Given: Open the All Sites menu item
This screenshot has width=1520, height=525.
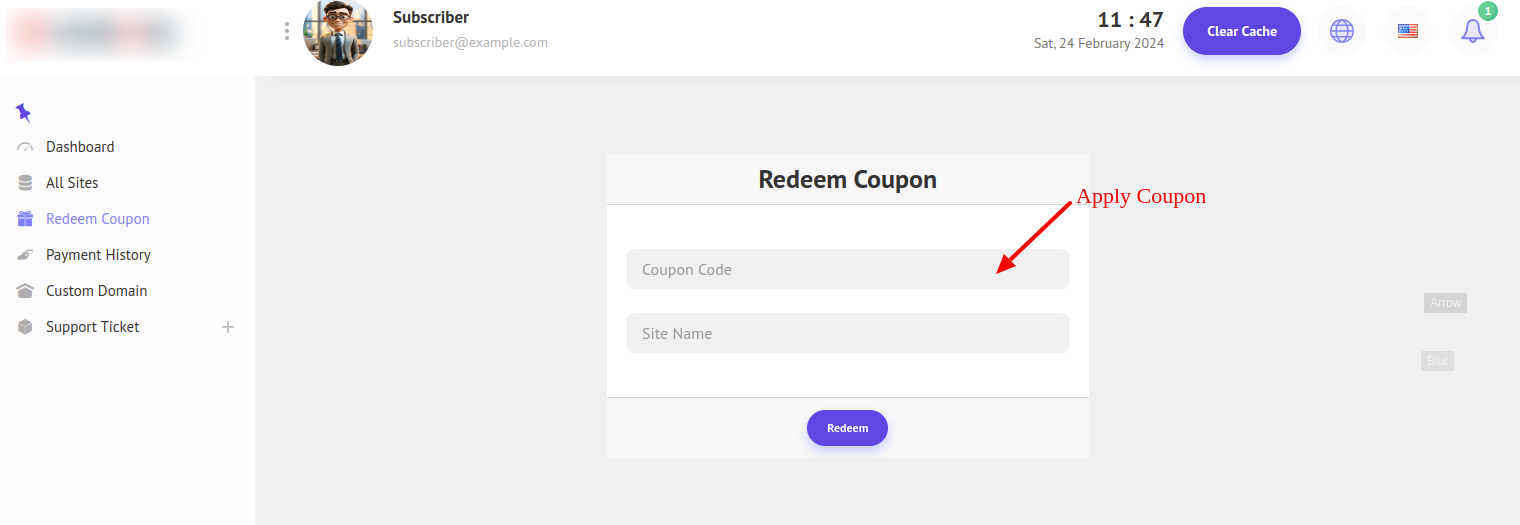Looking at the screenshot, I should pos(72,183).
